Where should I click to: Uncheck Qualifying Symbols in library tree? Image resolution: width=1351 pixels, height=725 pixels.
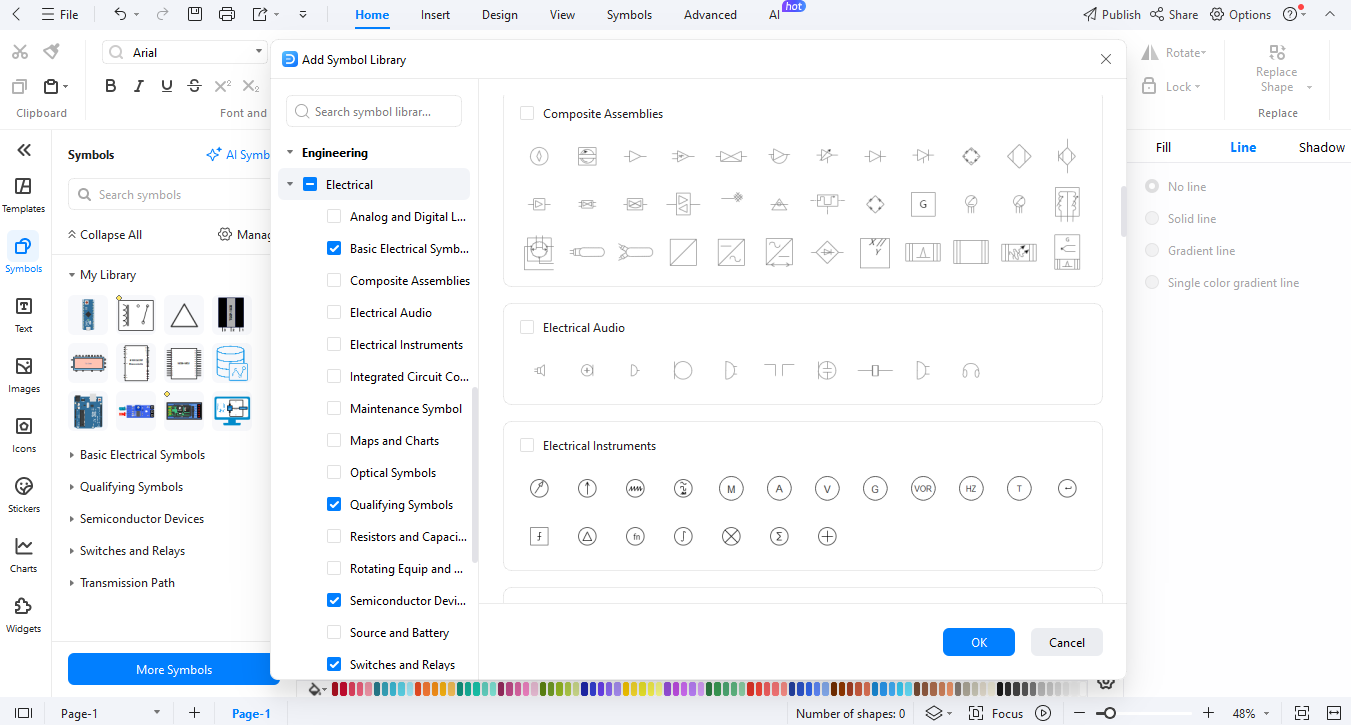coord(335,505)
